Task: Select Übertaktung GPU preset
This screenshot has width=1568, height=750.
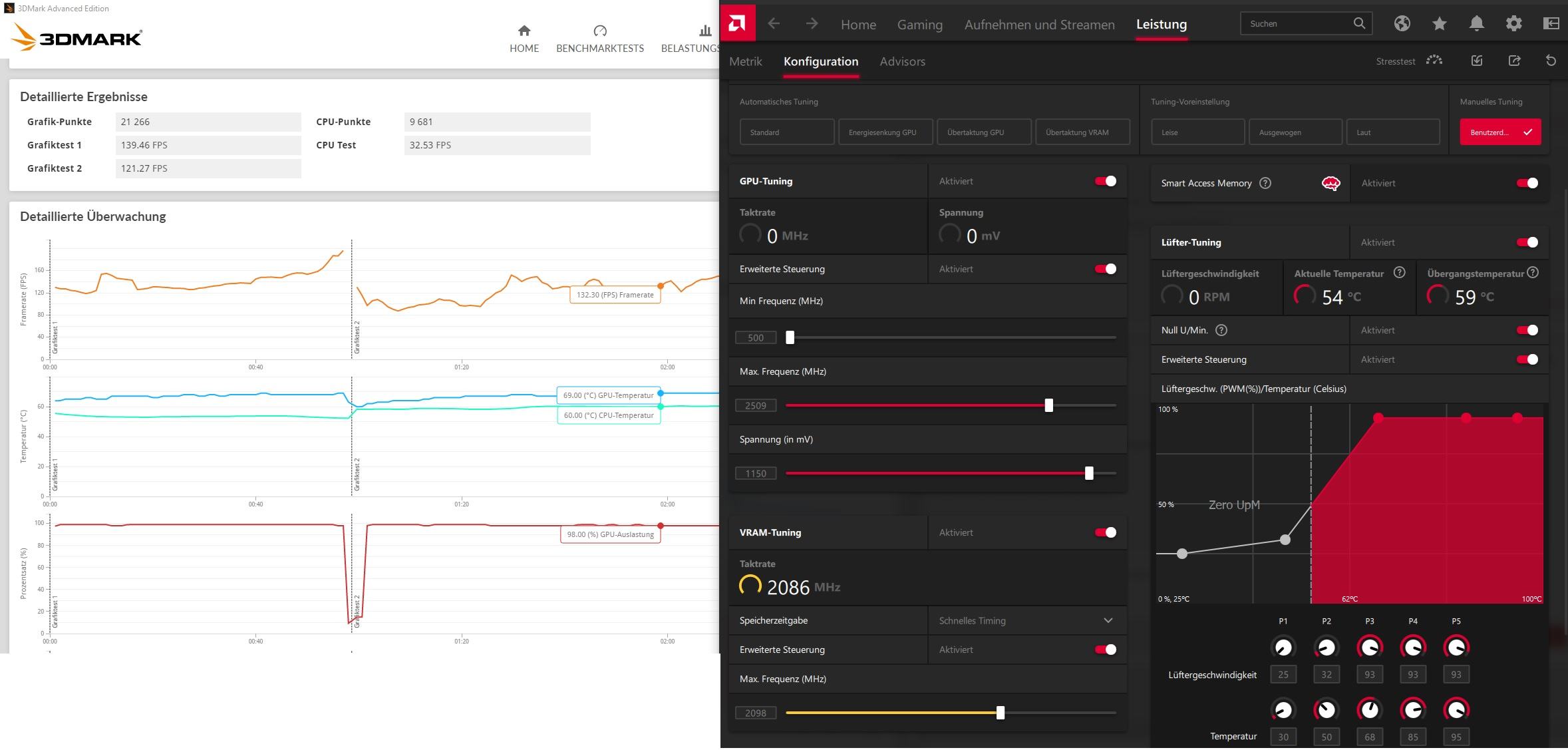Action: tap(984, 132)
